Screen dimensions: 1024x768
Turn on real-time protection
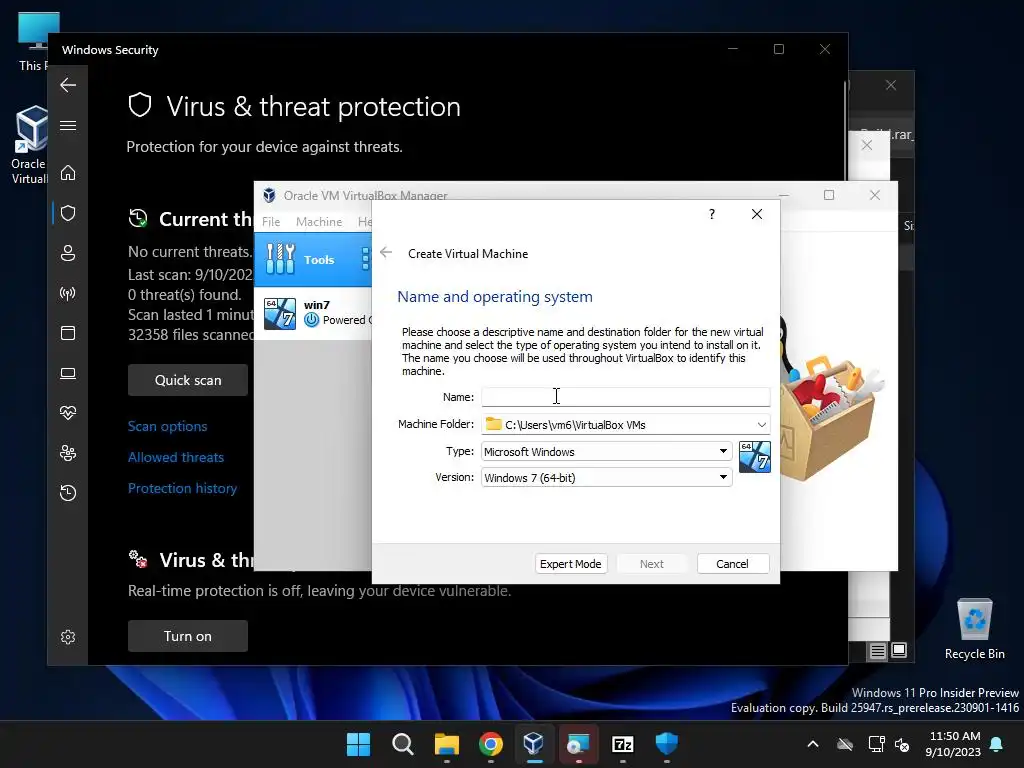click(187, 636)
